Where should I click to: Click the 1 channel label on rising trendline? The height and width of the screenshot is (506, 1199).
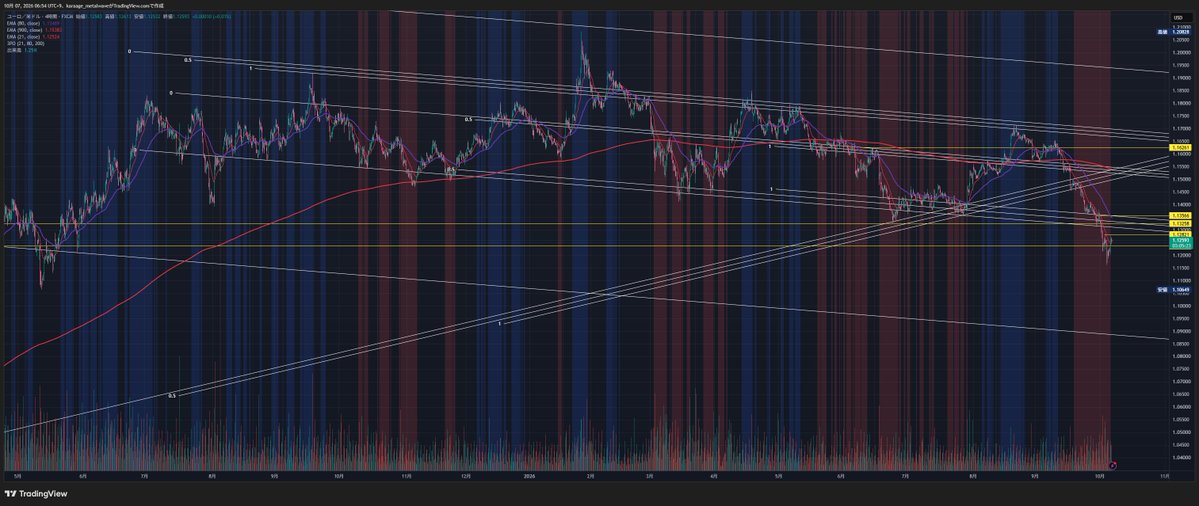tap(500, 324)
